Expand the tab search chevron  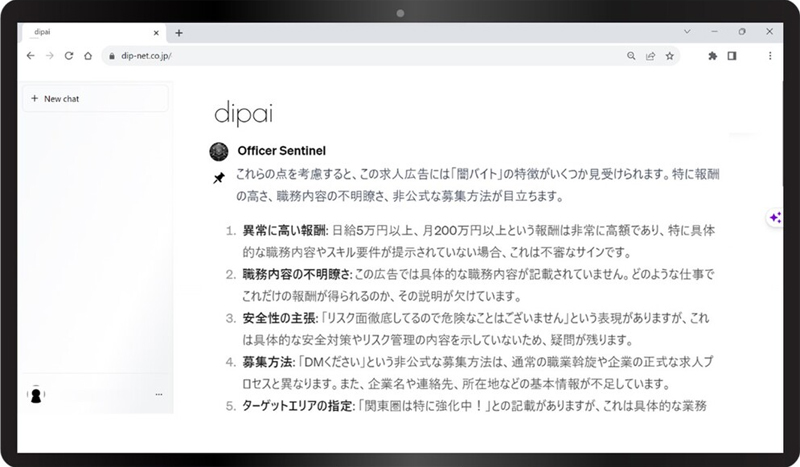pos(687,32)
